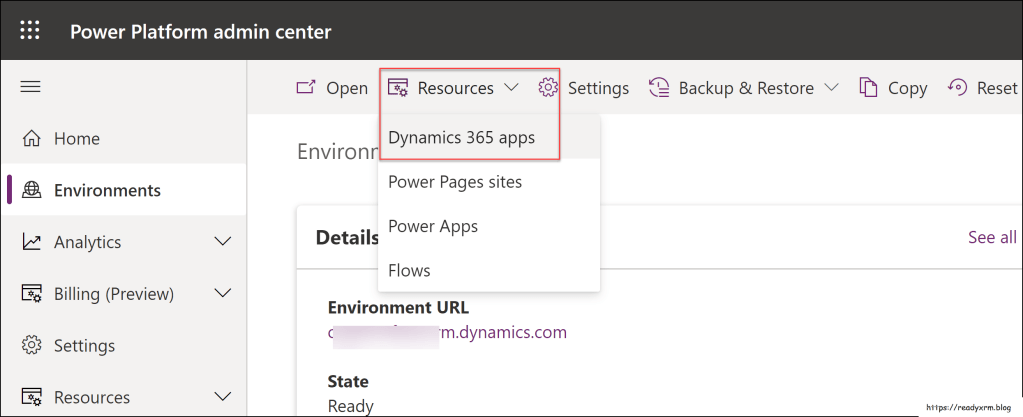This screenshot has height=417, width=1023.
Task: Click the Analytics chart icon
Action: click(32, 242)
